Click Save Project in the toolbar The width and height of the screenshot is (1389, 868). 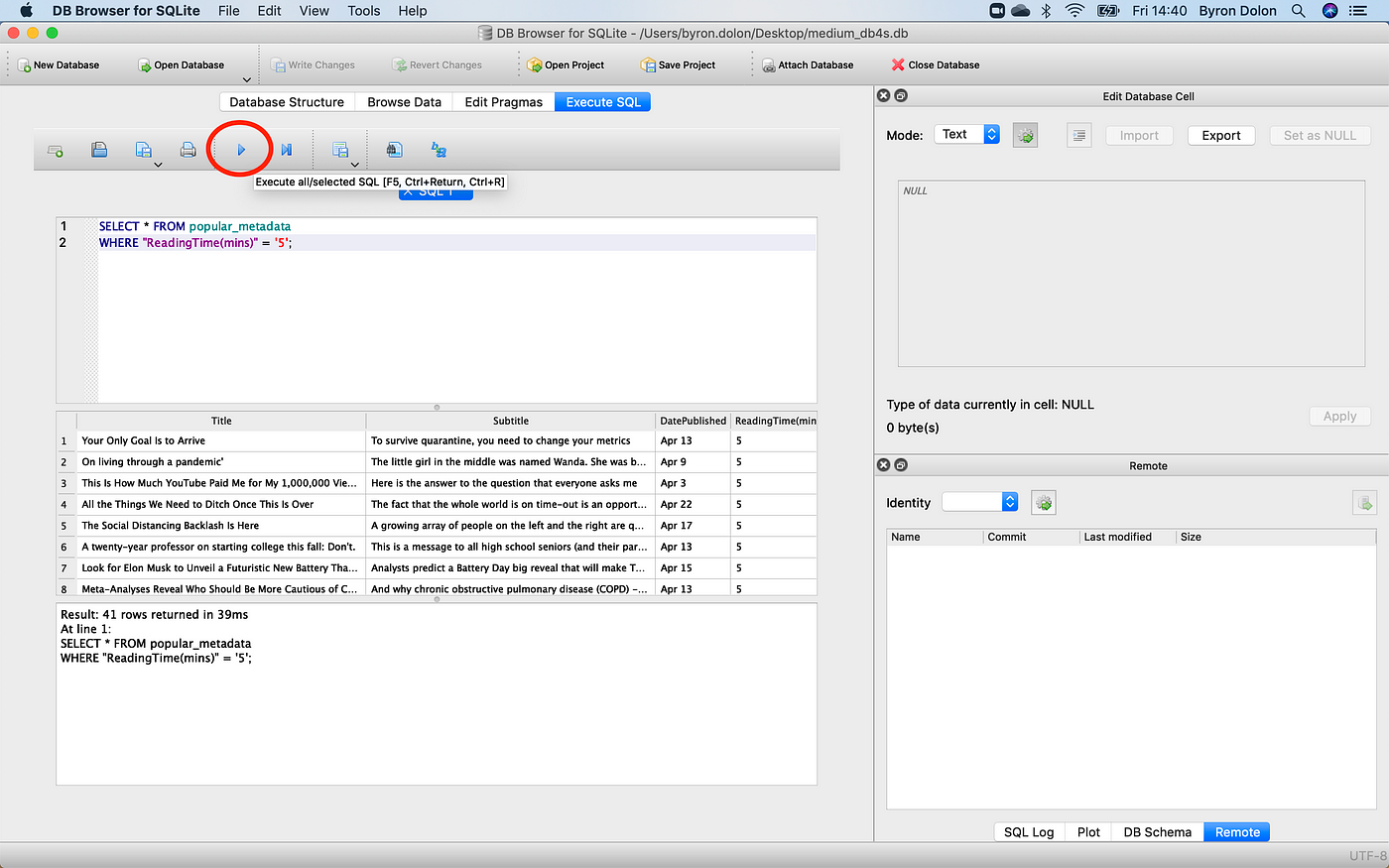pyautogui.click(x=679, y=65)
